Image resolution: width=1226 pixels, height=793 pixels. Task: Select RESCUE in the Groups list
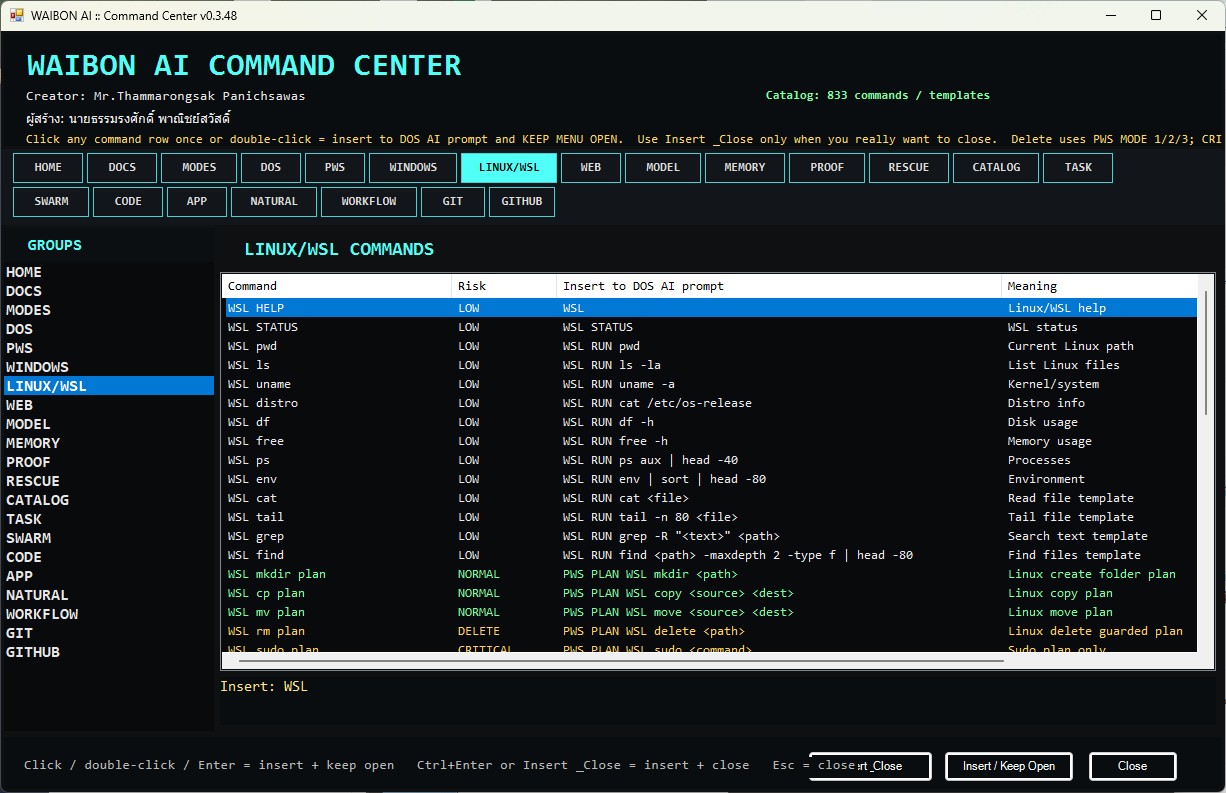[x=109, y=481]
